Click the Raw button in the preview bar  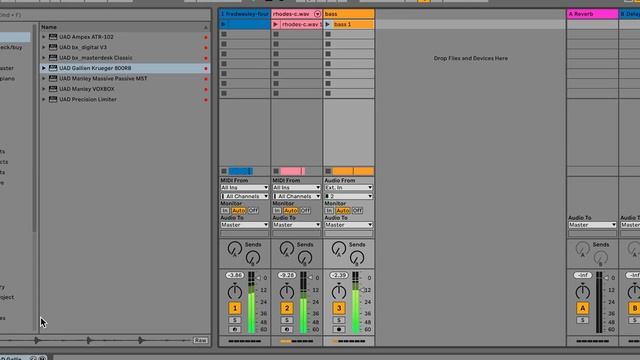point(200,340)
